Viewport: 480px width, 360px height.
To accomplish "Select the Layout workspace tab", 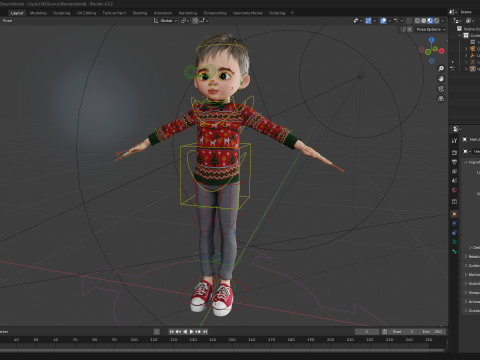I will pyautogui.click(x=17, y=13).
